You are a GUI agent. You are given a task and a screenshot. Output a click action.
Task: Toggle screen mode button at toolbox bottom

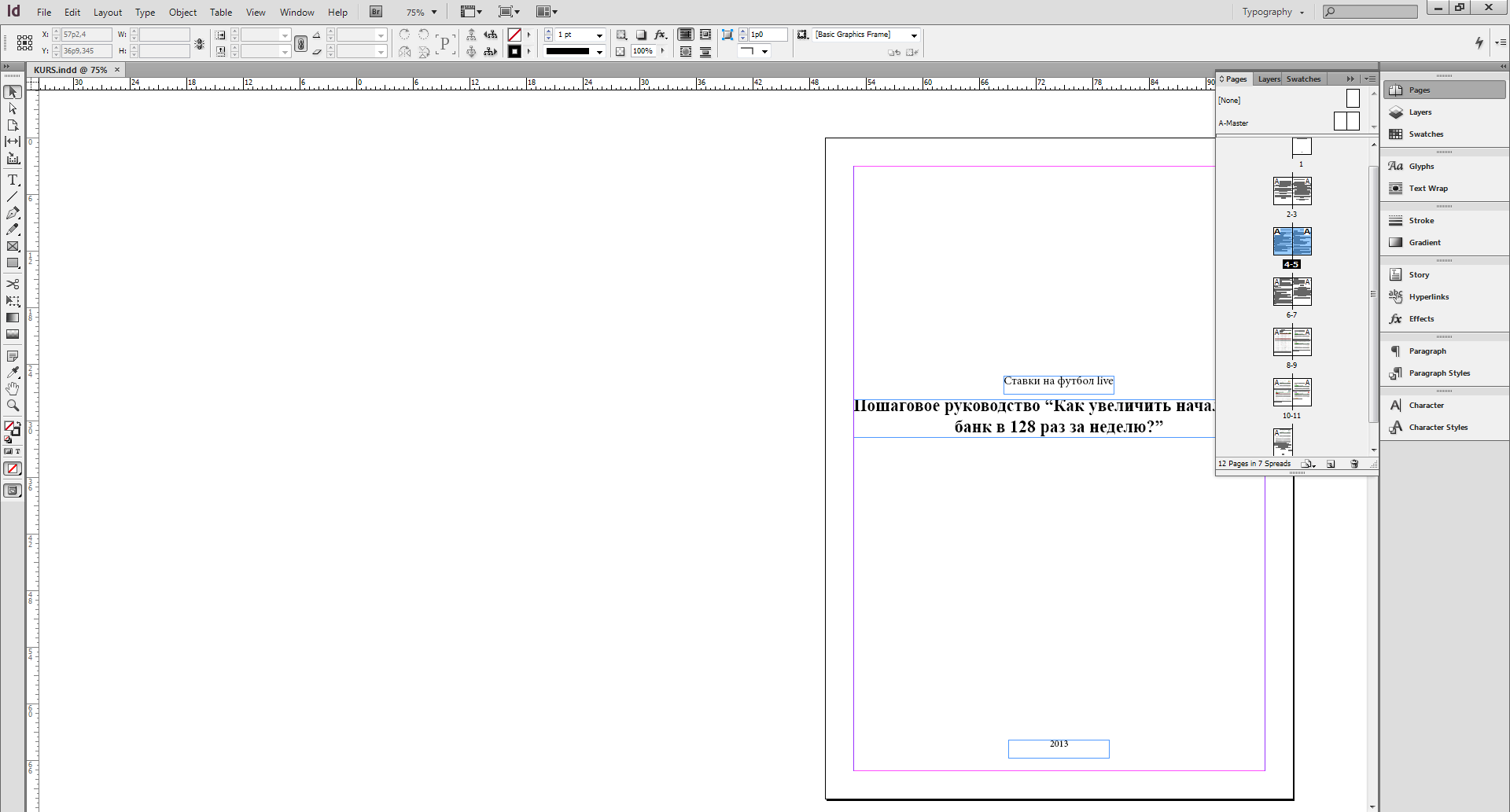coord(13,491)
